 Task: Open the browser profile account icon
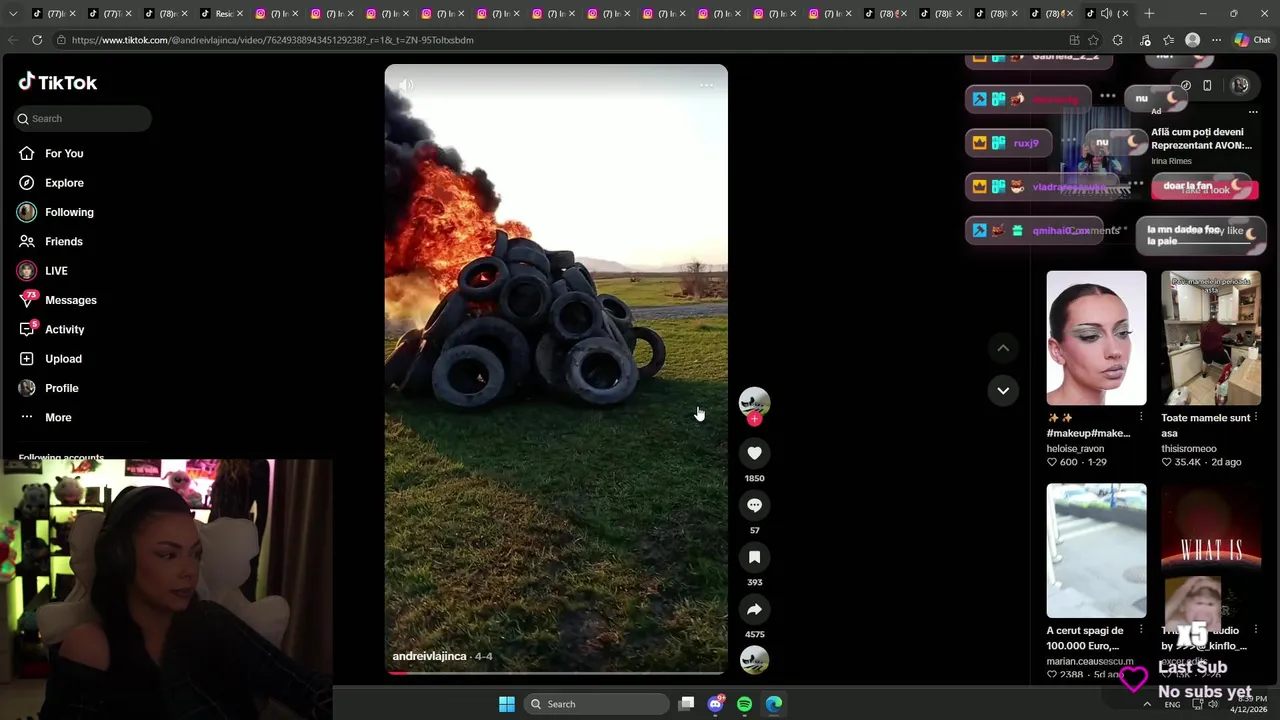coord(1192,40)
